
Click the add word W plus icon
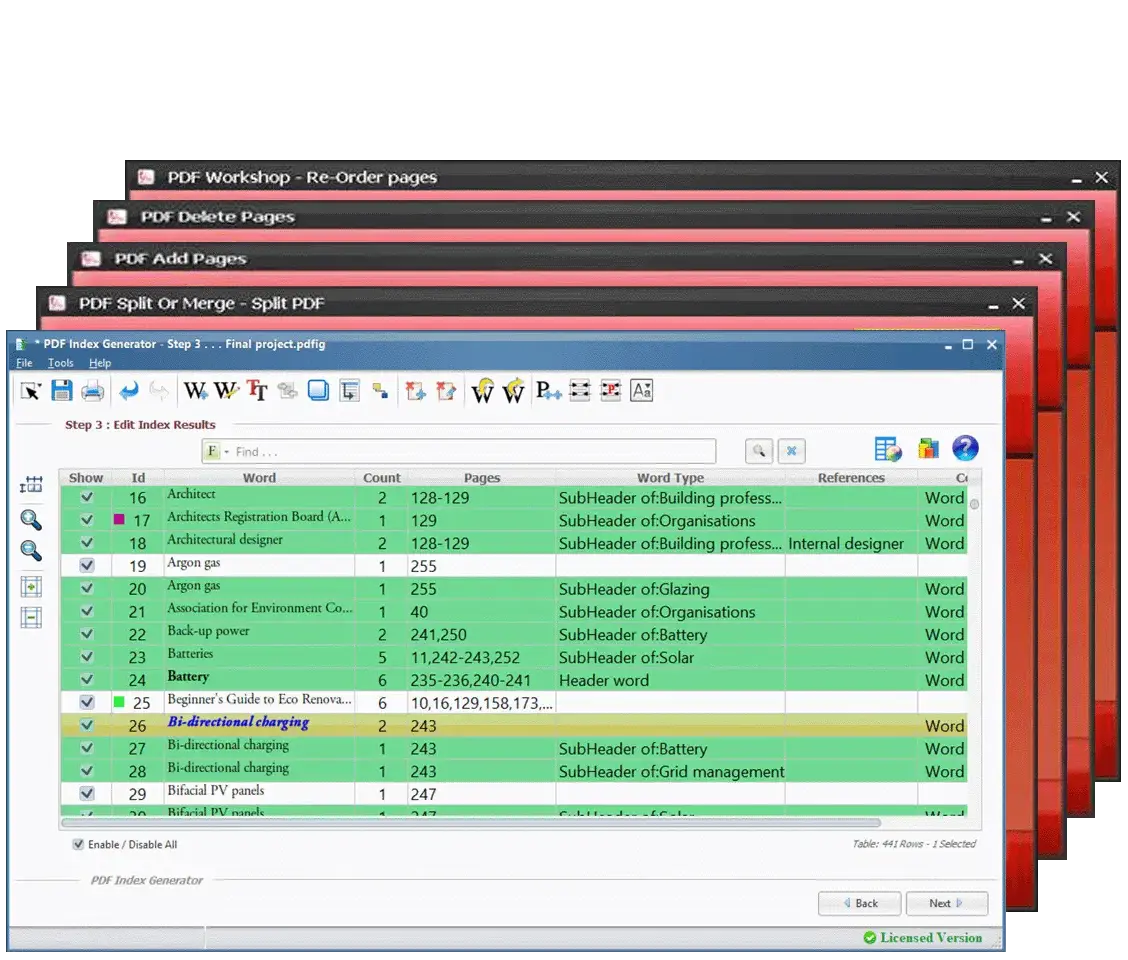pos(195,391)
